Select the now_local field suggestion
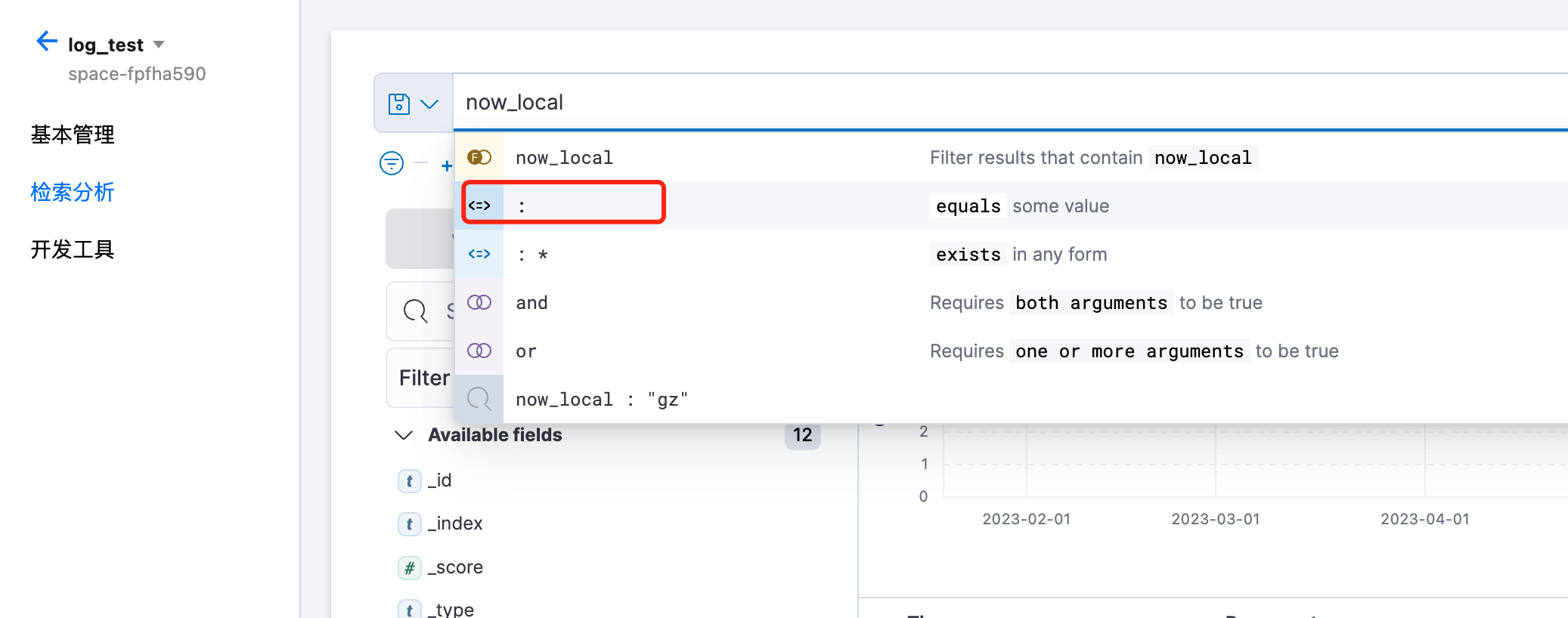The image size is (1568, 618). coord(564,158)
